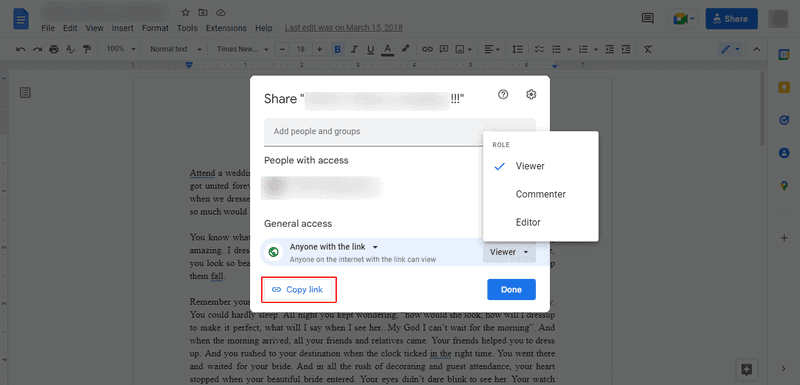Open the comment history icon
The height and width of the screenshot is (385, 800).
tap(647, 19)
